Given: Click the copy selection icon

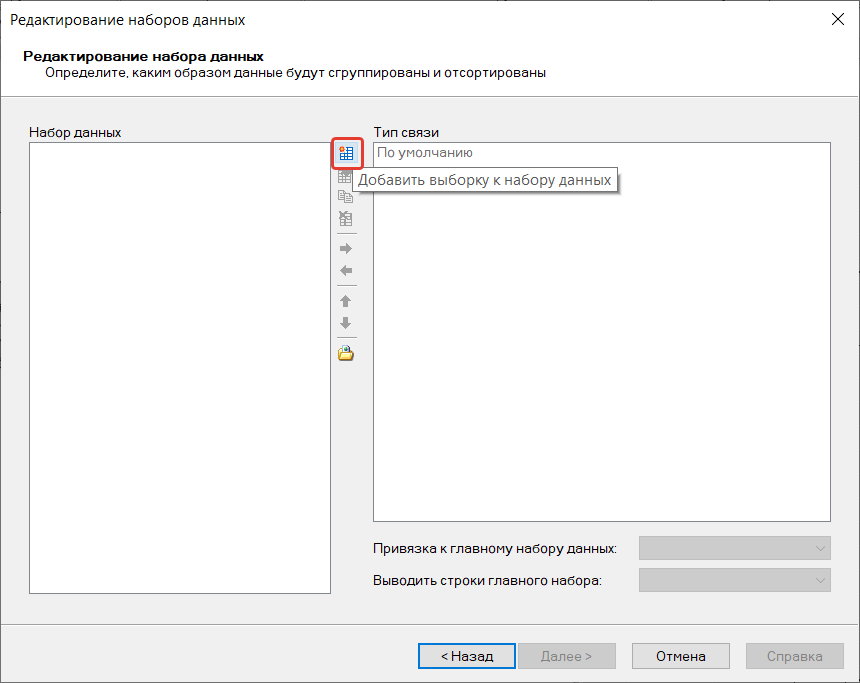Looking at the screenshot, I should coord(346,197).
